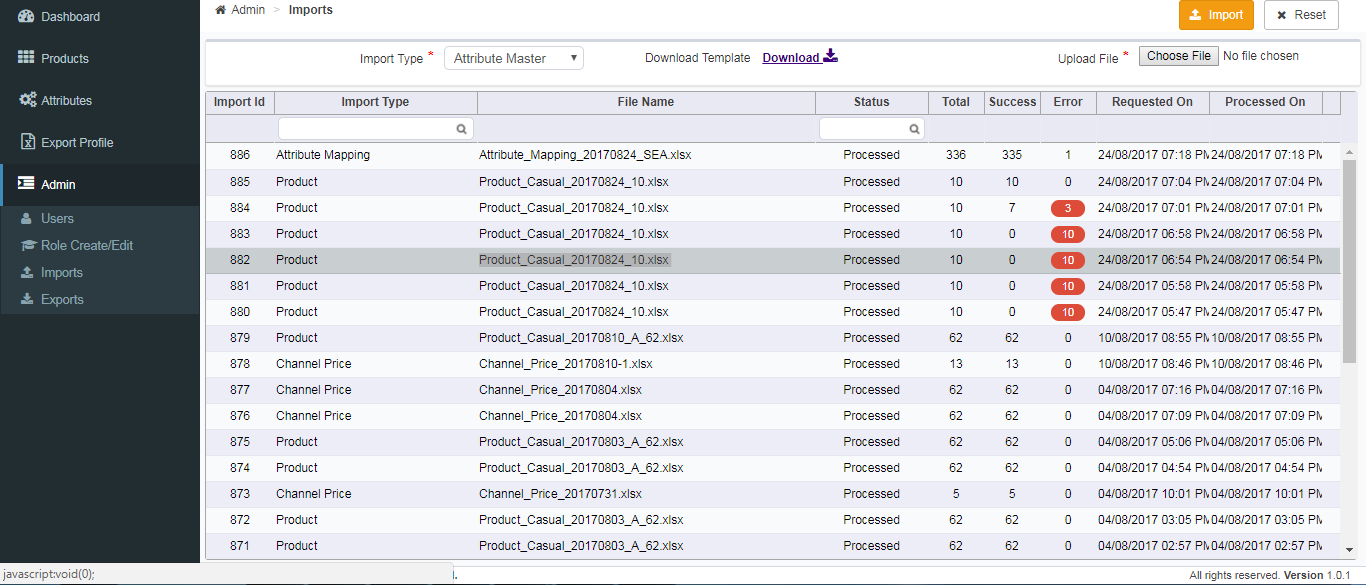Click search icon in Import Type filter
1366x585 pixels.
[461, 129]
